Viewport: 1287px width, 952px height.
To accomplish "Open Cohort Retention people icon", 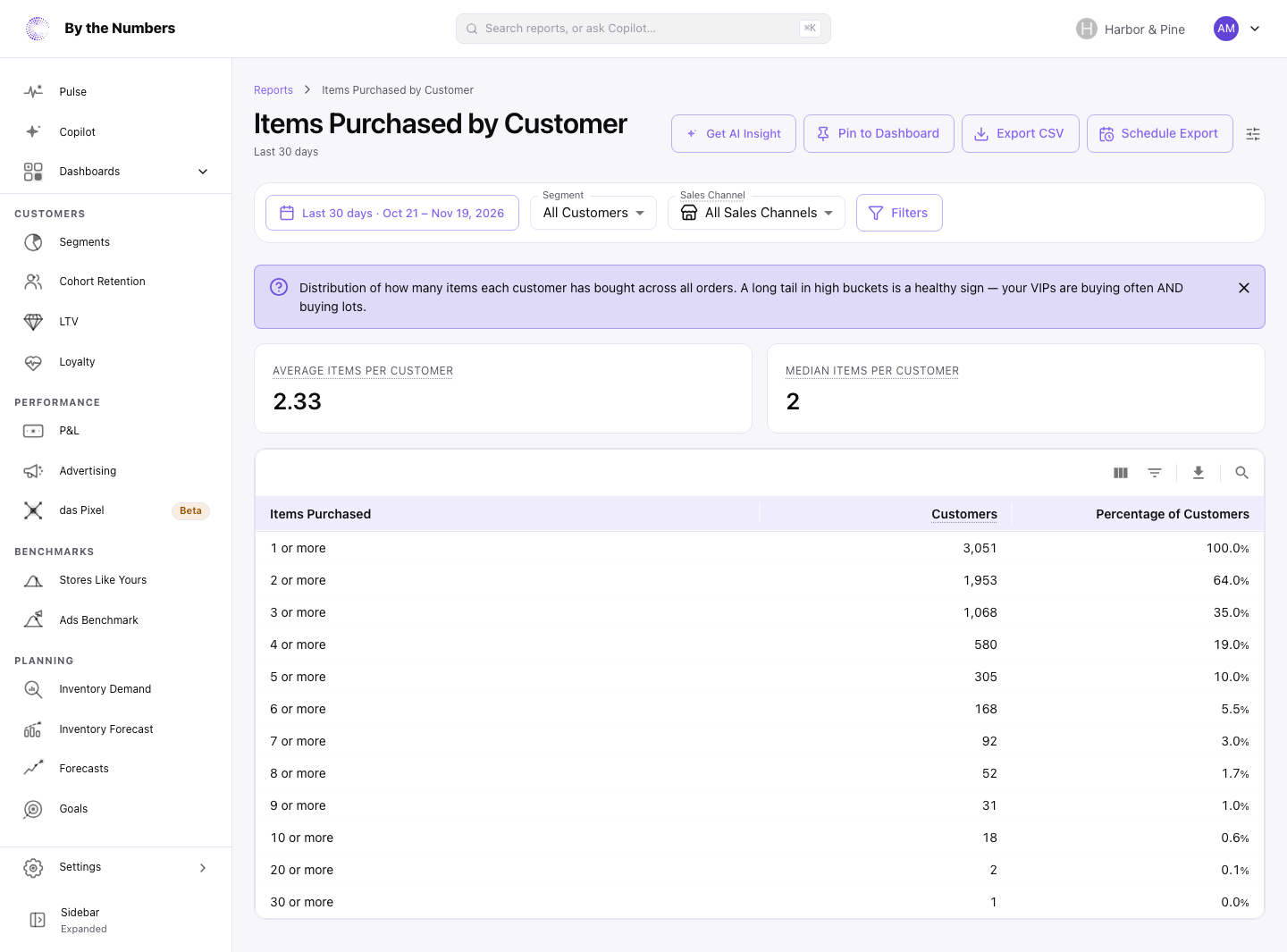I will 33,282.
